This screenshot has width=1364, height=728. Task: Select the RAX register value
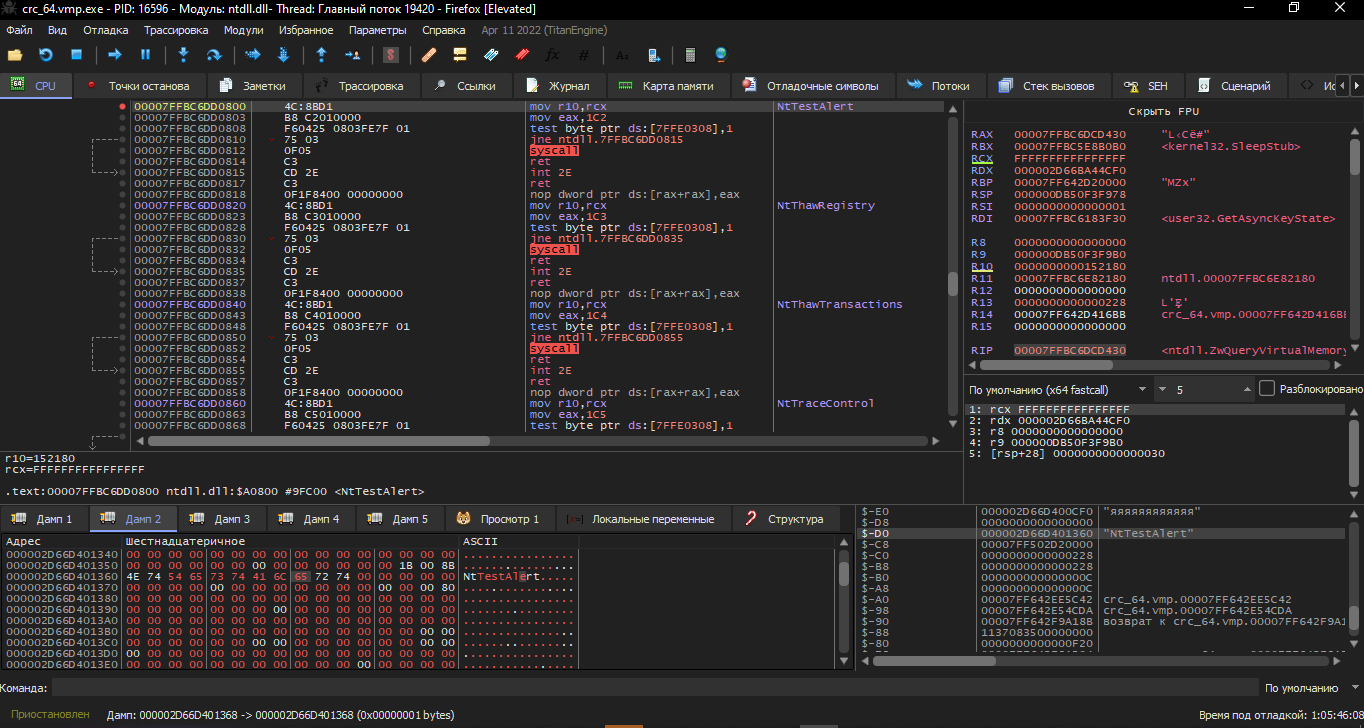pyautogui.click(x=1069, y=134)
